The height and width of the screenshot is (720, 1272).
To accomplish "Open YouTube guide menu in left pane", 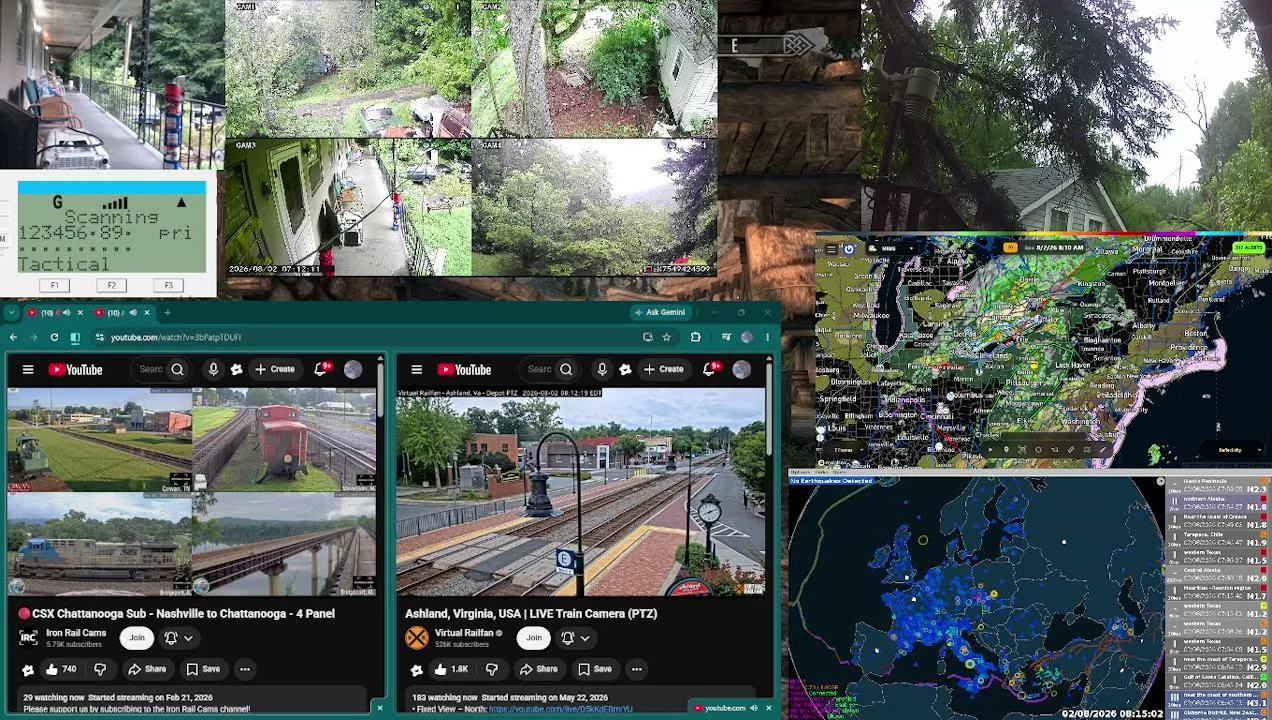I will [28, 370].
